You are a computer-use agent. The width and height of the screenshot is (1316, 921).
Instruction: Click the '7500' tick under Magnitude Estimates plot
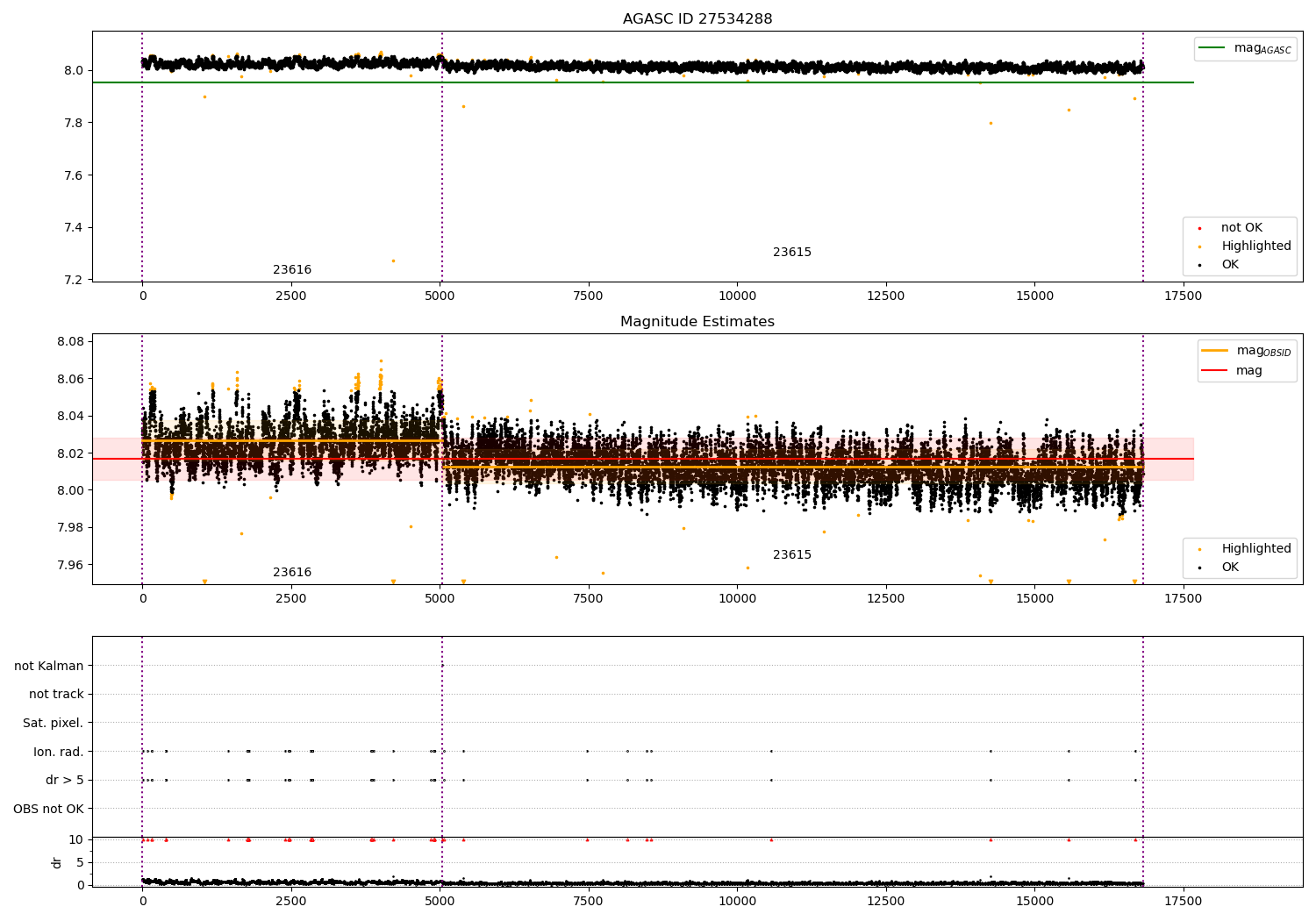tap(589, 599)
